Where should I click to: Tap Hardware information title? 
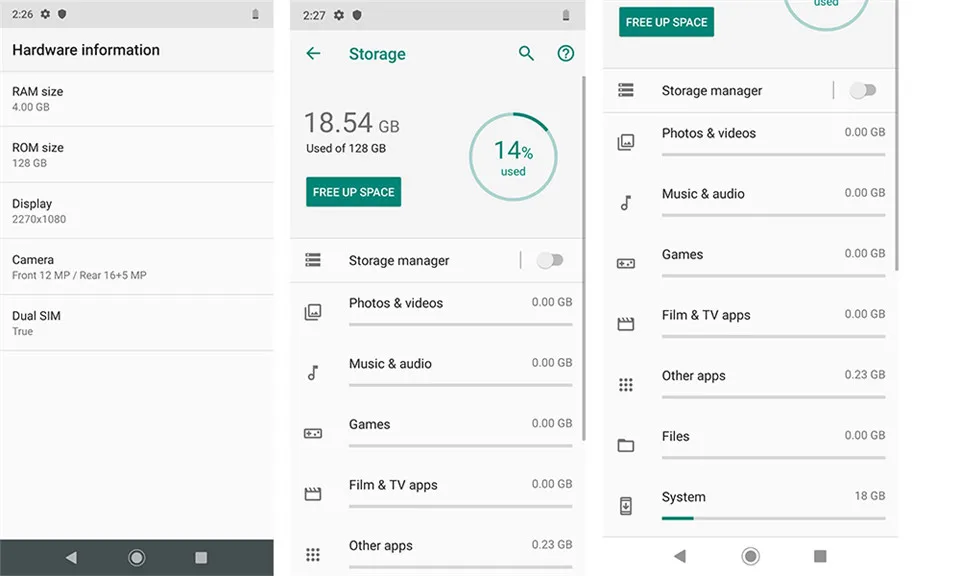(x=86, y=50)
